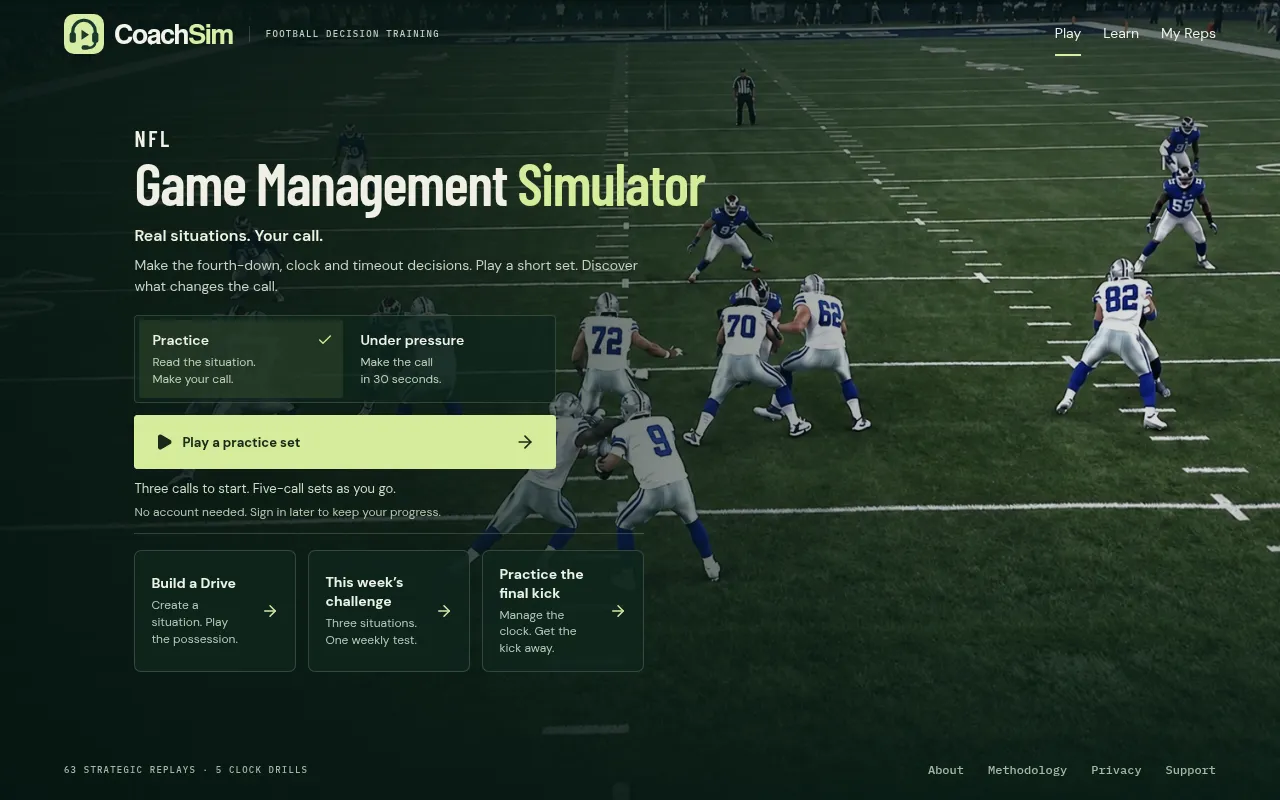Viewport: 1280px width, 800px height.
Task: Open the Privacy footer link
Action: pos(1116,770)
